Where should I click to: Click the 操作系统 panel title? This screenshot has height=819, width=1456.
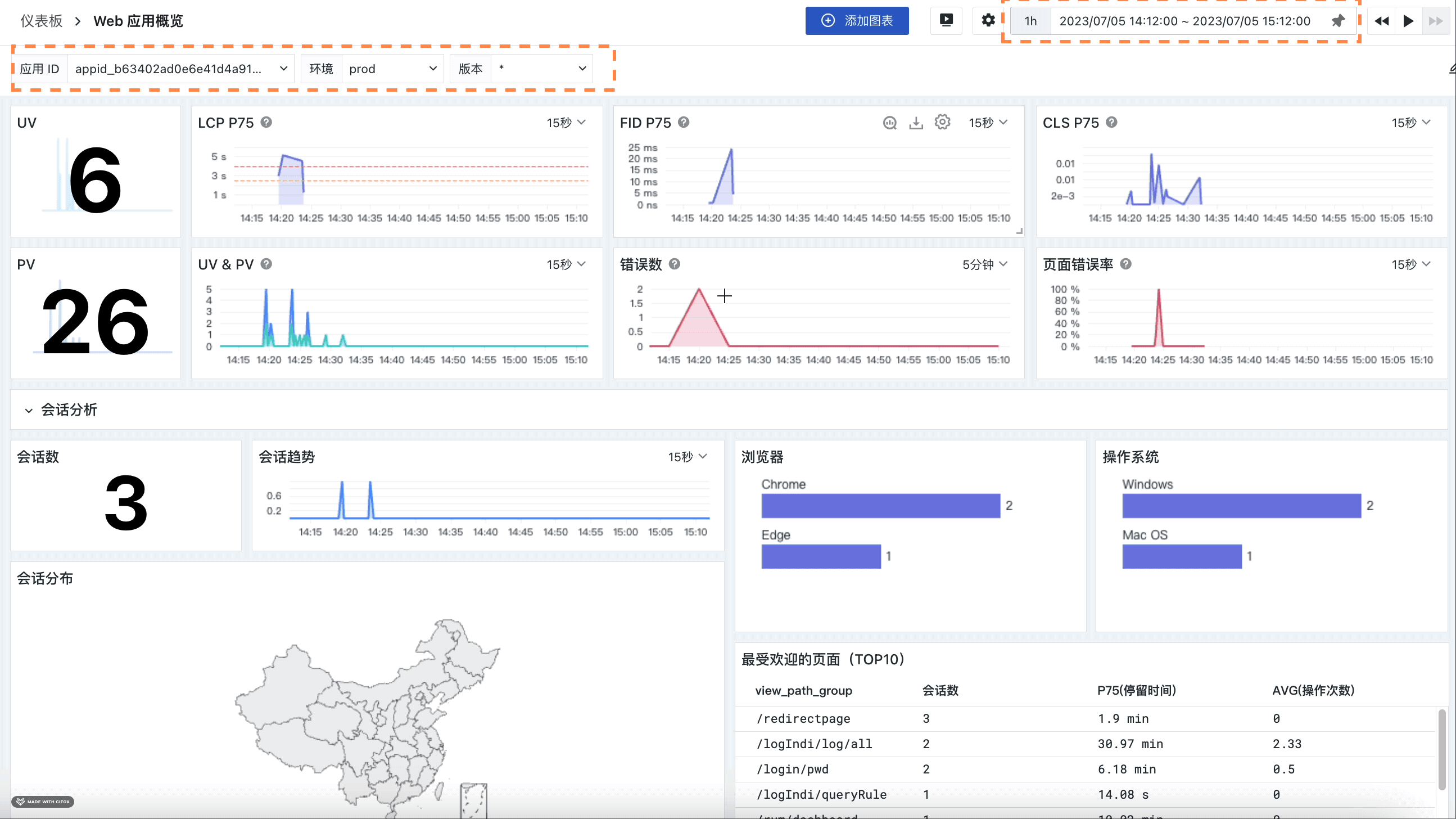pos(1131,456)
